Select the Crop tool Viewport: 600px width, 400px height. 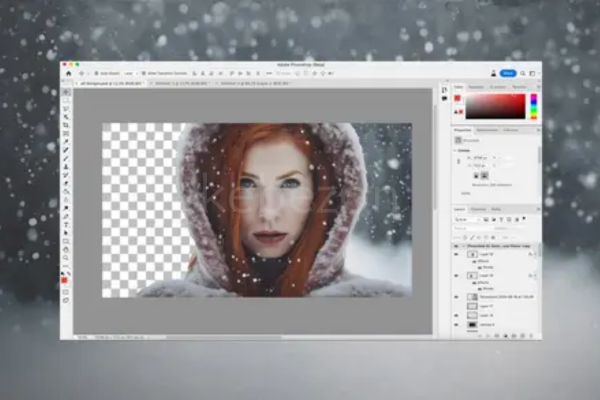pyautogui.click(x=66, y=125)
